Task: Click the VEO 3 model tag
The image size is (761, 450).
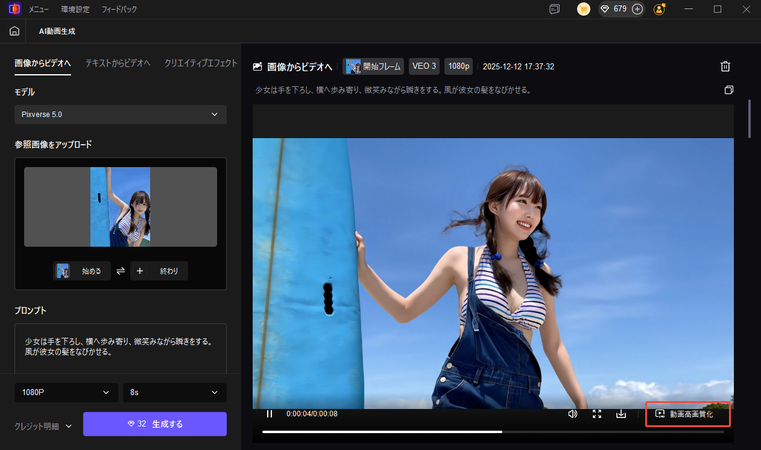Action: pos(424,67)
